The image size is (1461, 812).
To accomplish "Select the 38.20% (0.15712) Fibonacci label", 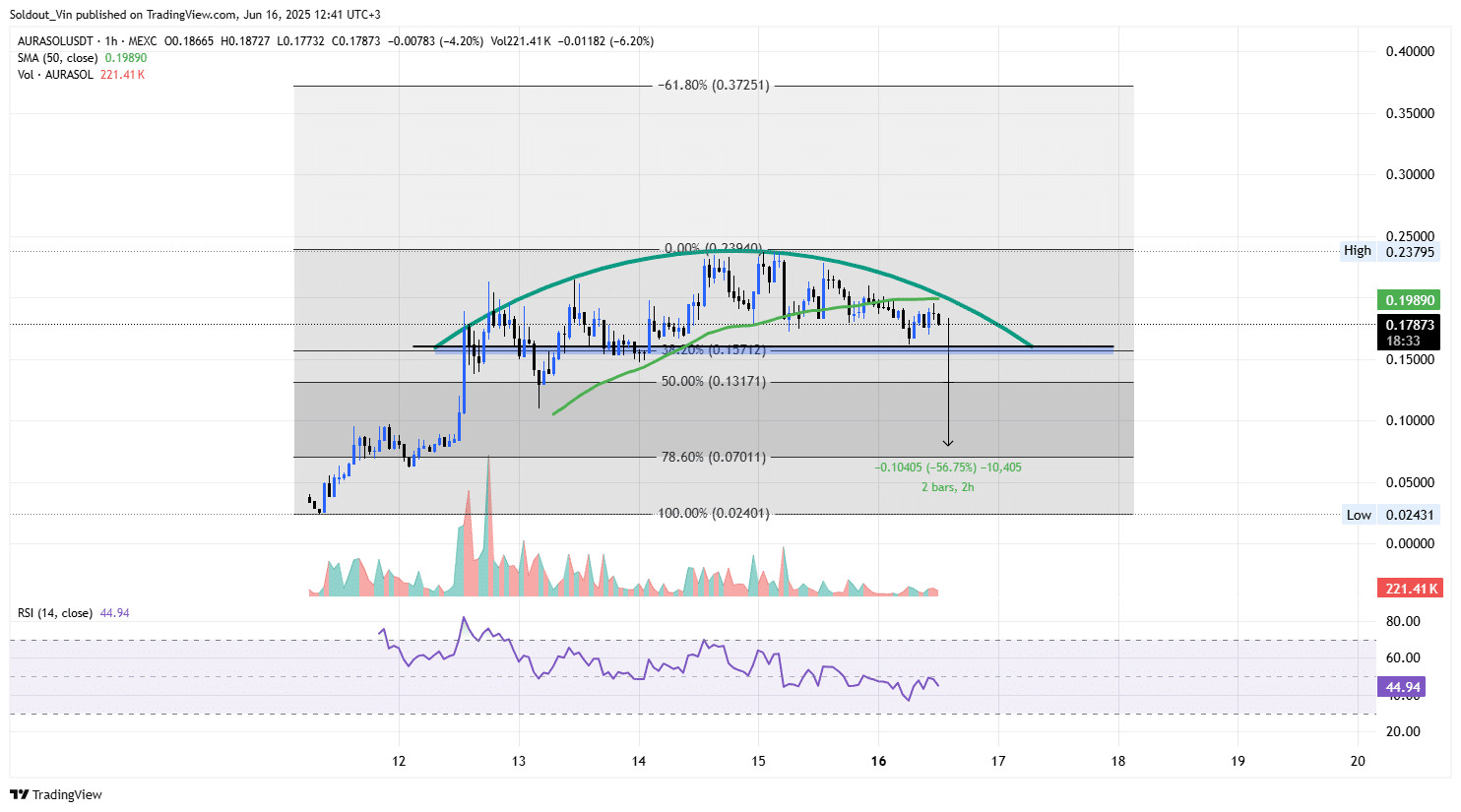I will [714, 350].
